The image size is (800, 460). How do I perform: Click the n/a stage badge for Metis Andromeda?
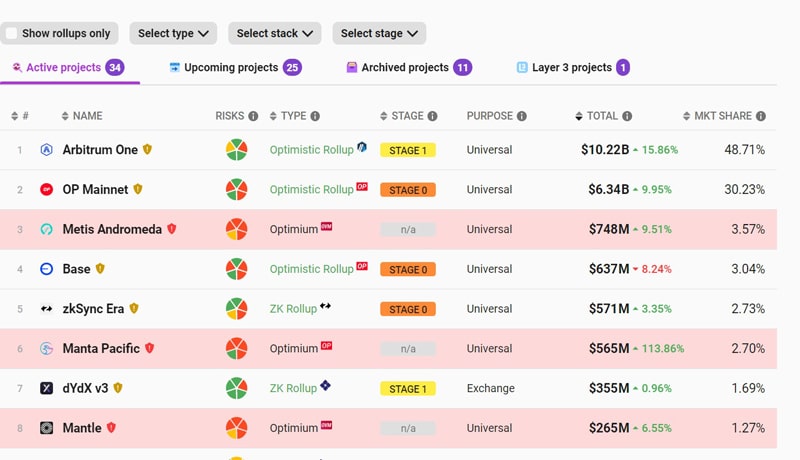pyautogui.click(x=408, y=230)
